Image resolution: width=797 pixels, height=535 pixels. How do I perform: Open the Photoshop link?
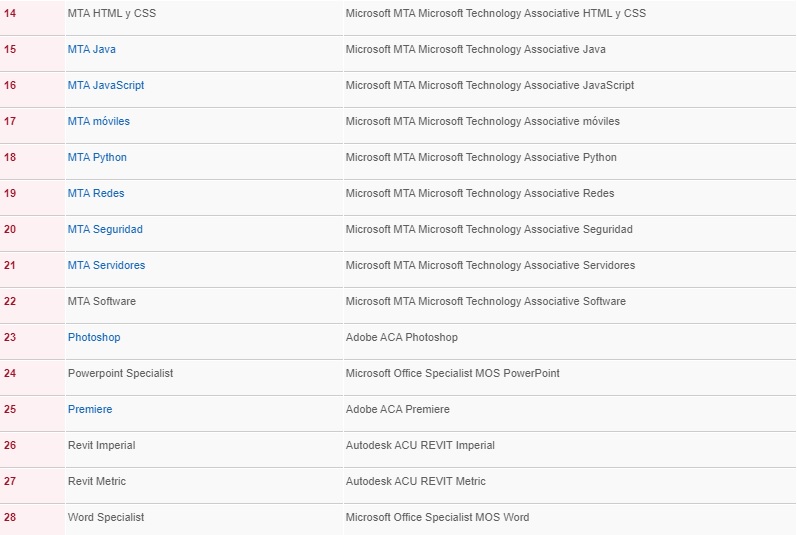click(x=94, y=337)
